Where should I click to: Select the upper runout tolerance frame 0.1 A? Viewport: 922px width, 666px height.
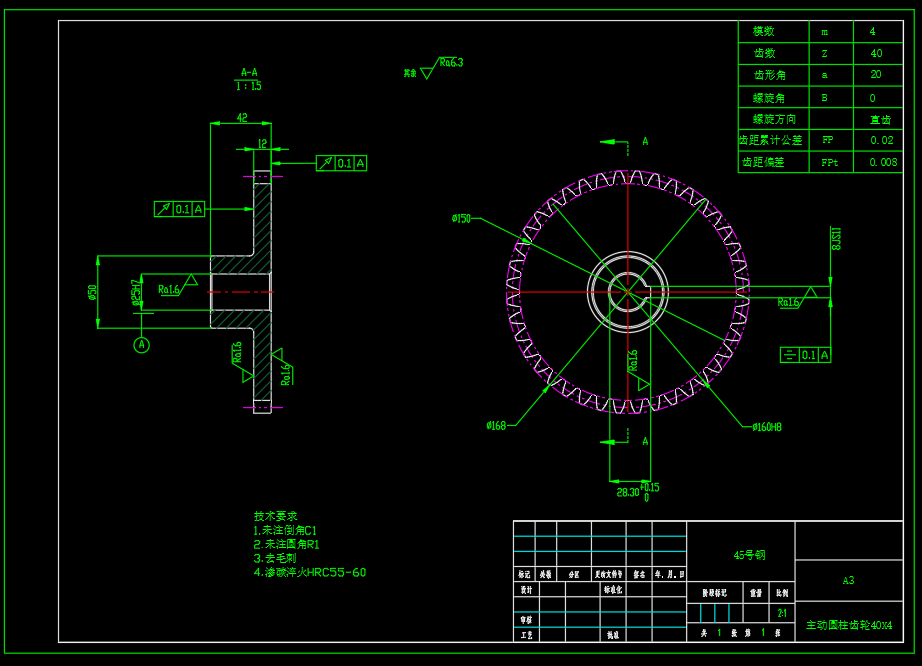tap(341, 163)
